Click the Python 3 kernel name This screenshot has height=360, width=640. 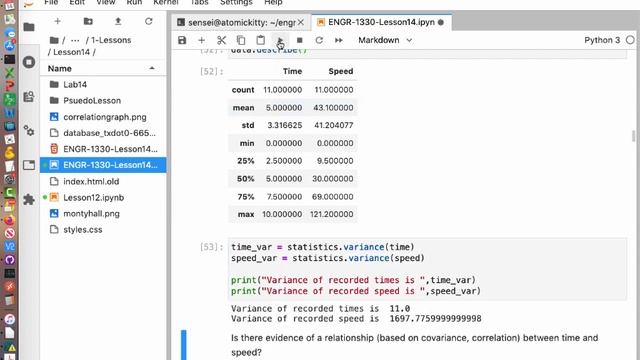[x=602, y=40]
